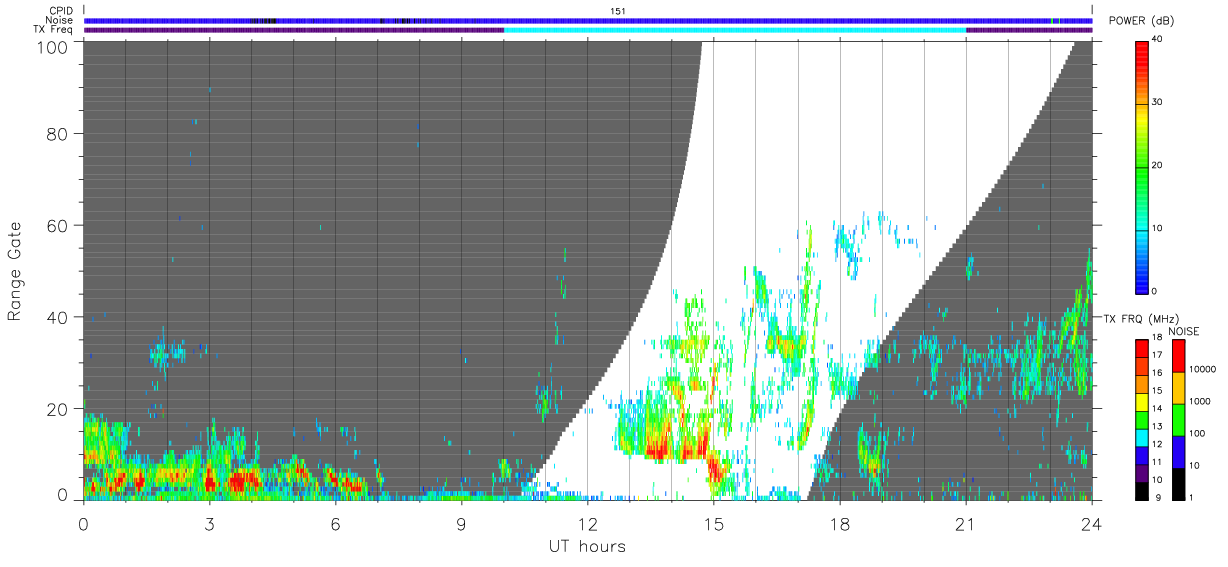Click the 15 tick on the UT hours axis
This screenshot has width=1228, height=567.
click(713, 523)
